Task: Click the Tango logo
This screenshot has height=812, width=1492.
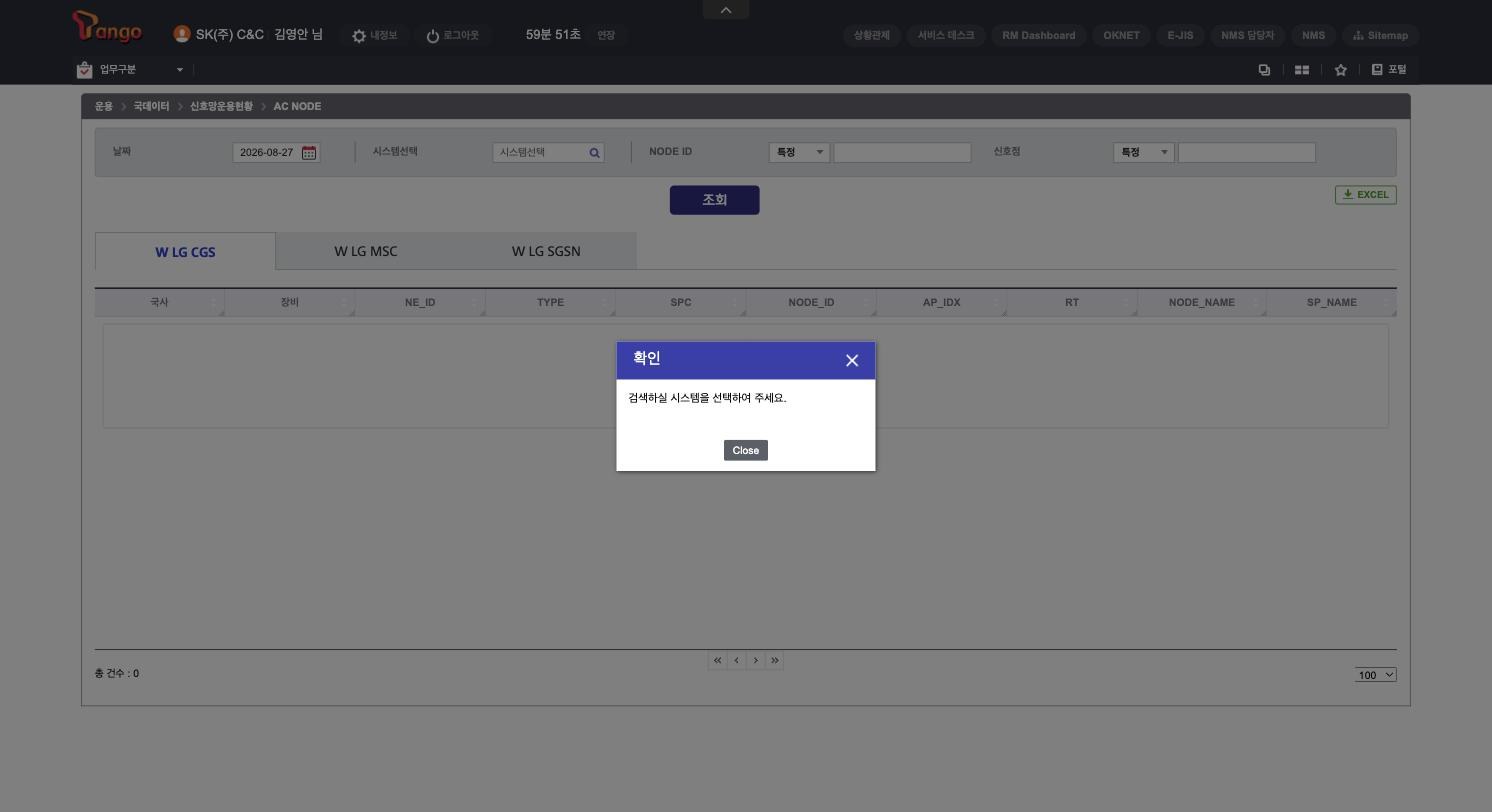Action: click(x=107, y=27)
